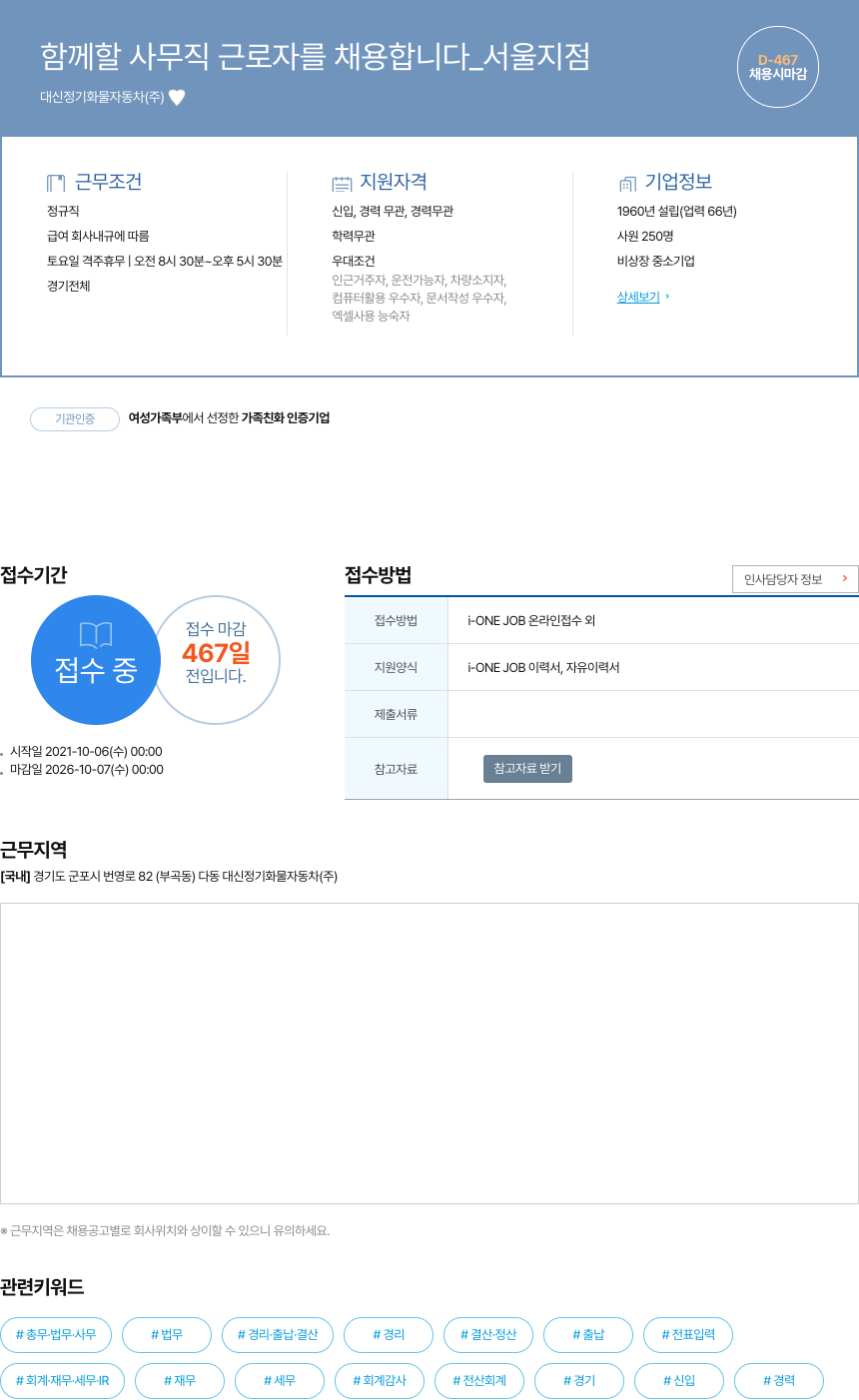Click the 급여 회사내규에 따름 text

(x=98, y=236)
